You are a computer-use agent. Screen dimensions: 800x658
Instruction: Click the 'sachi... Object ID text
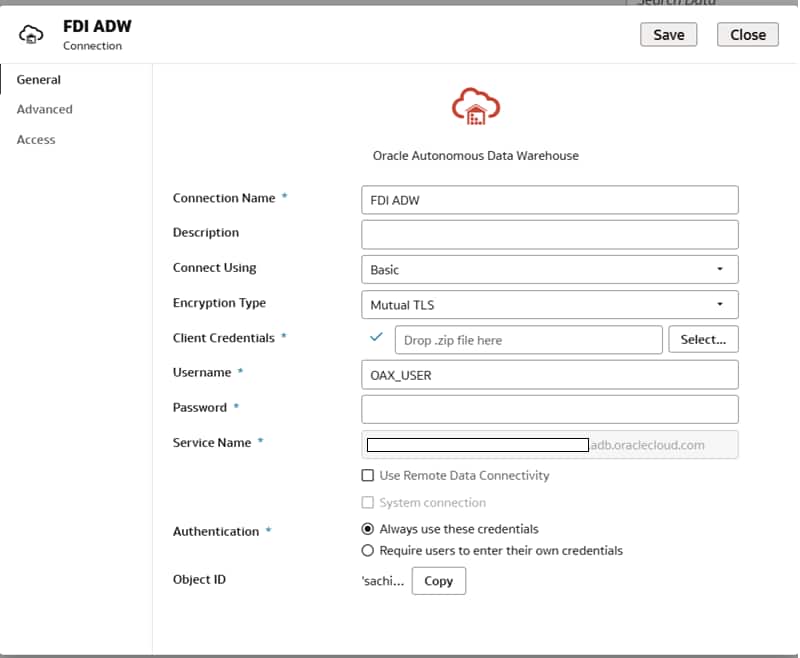pyautogui.click(x=383, y=581)
